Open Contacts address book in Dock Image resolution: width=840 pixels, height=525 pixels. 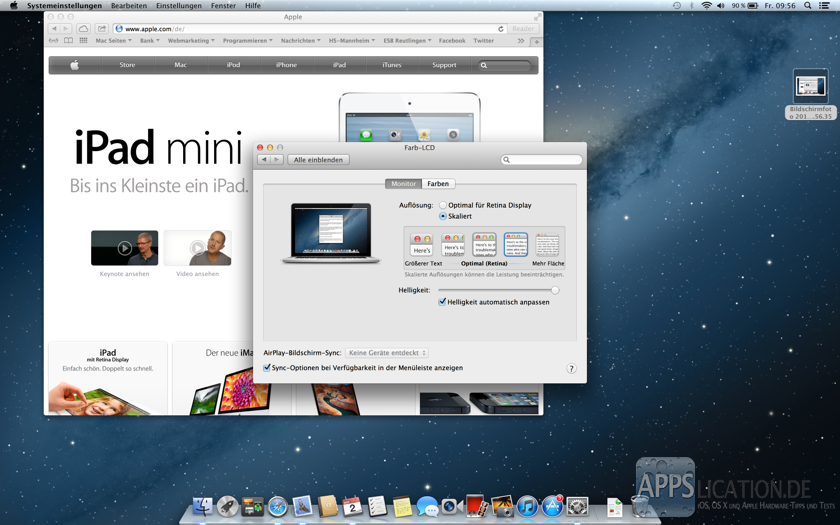pyautogui.click(x=327, y=506)
